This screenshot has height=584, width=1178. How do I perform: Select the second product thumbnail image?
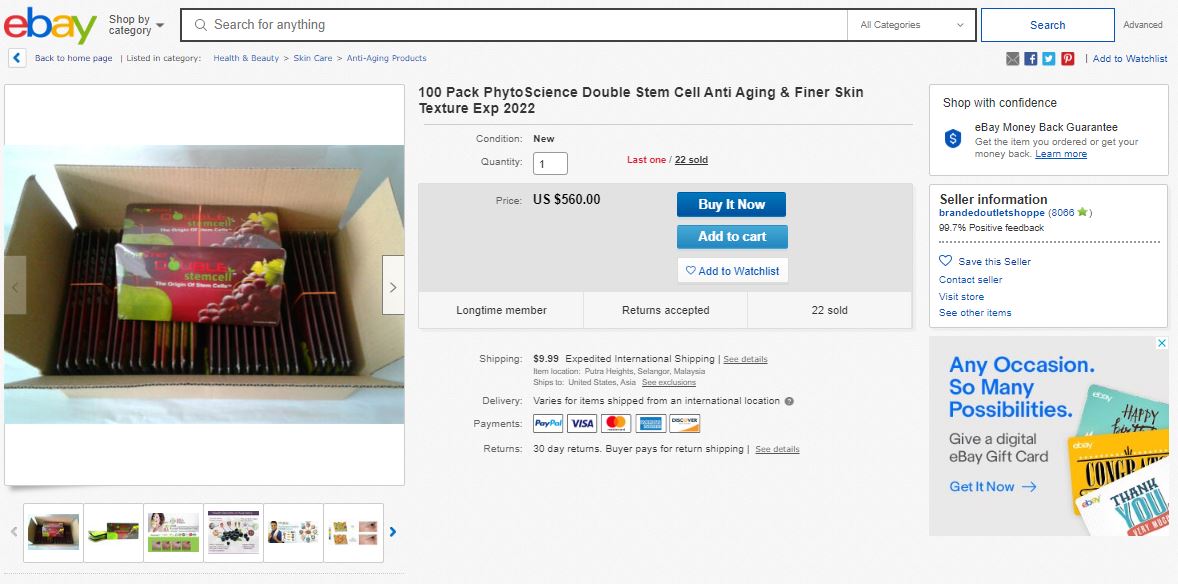[113, 532]
